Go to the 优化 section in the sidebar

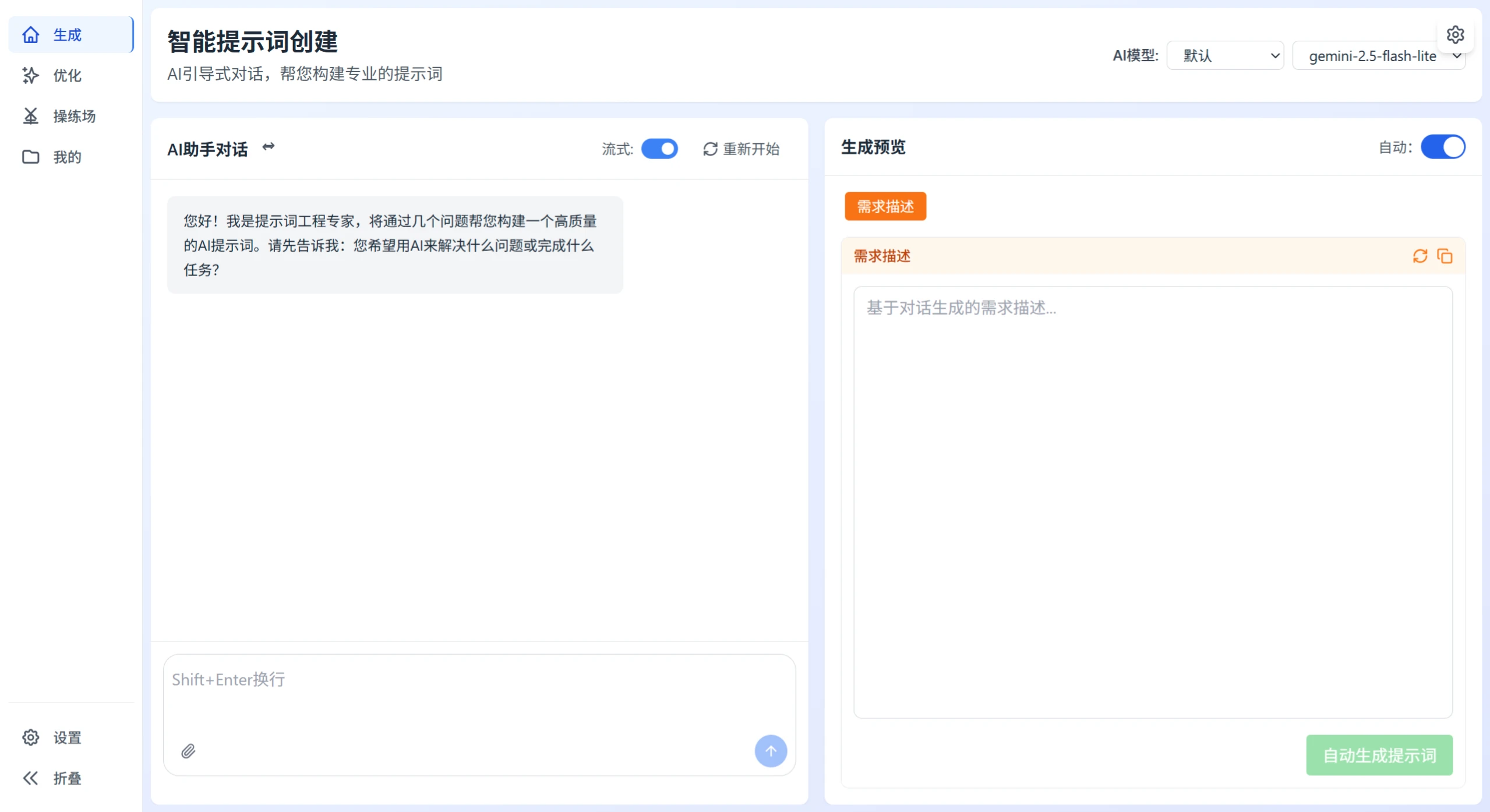[x=71, y=76]
